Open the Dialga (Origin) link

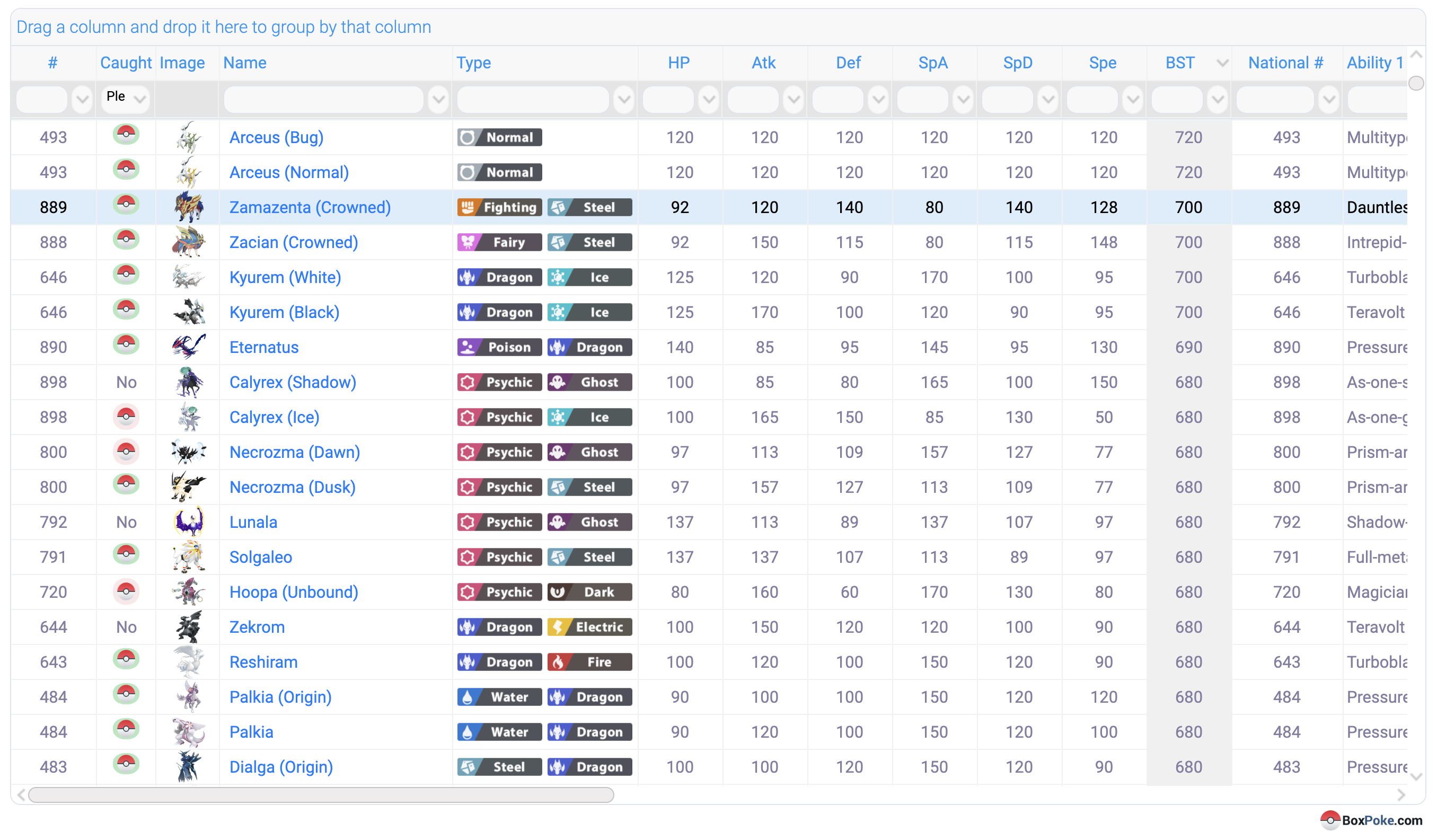(281, 767)
